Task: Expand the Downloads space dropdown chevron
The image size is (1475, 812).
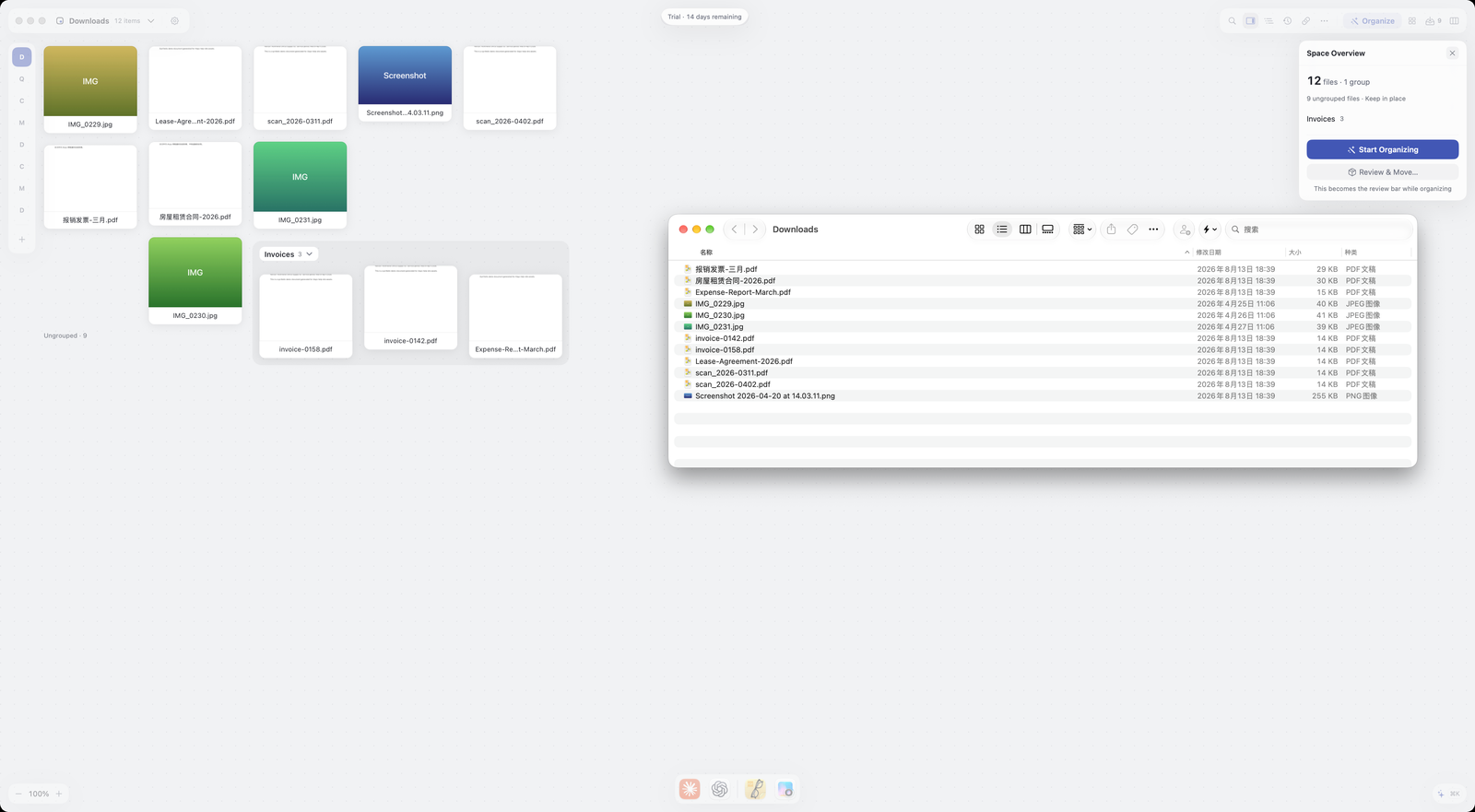Action: pos(151,20)
